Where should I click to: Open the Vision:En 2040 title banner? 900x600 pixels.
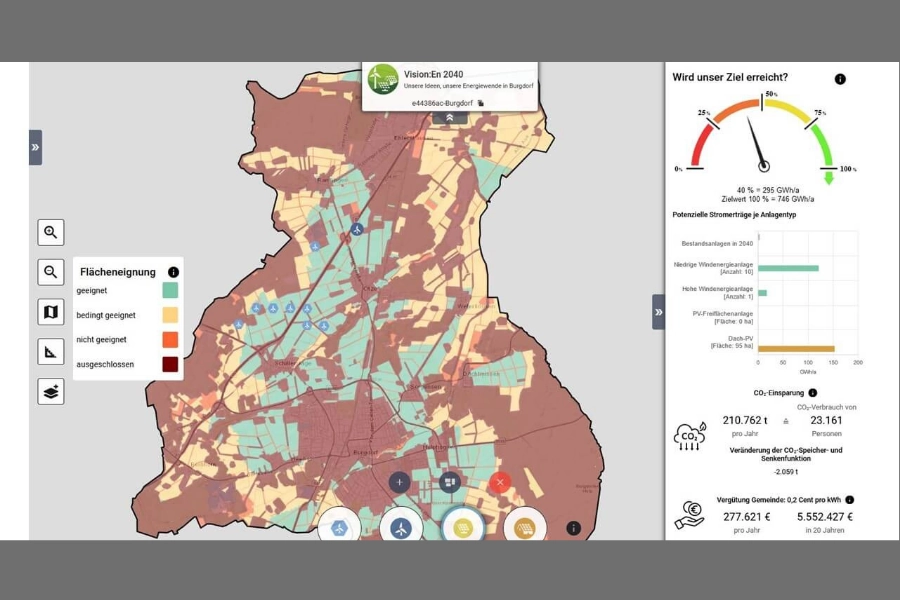click(434, 74)
